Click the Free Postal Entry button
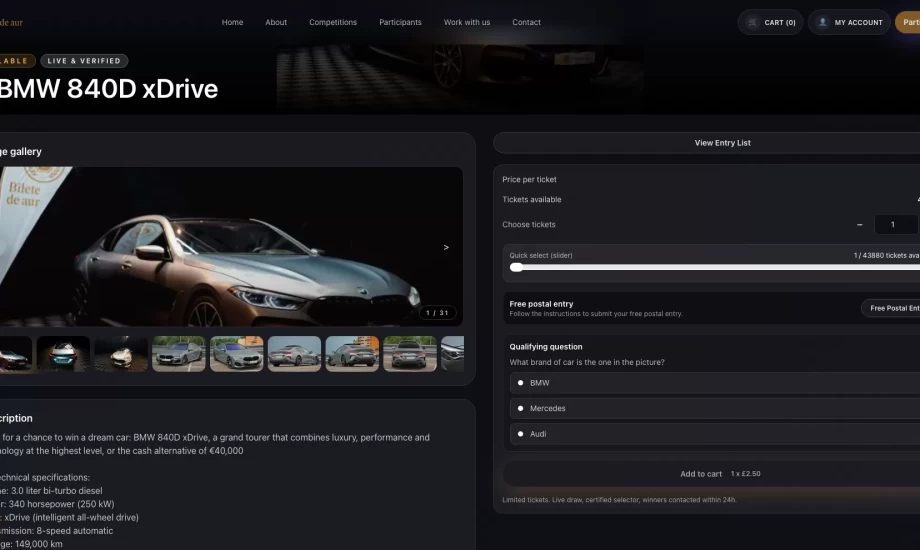 click(891, 308)
